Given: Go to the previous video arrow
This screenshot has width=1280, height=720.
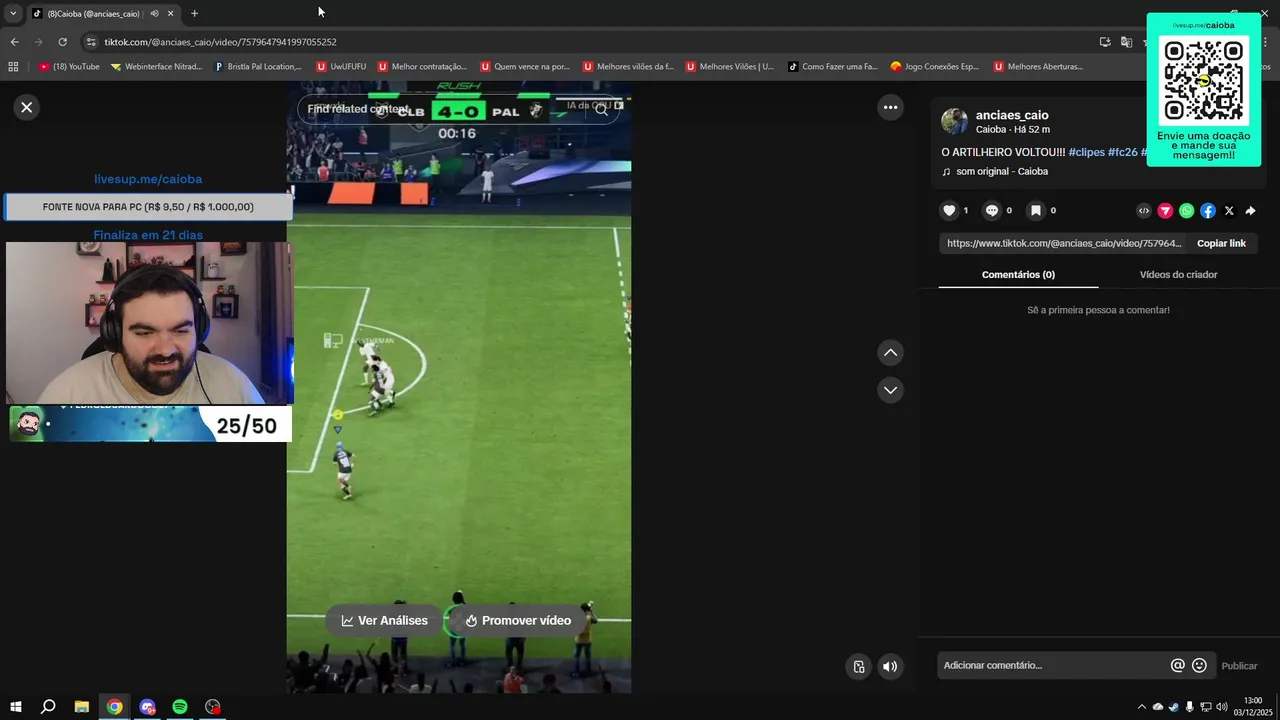Looking at the screenshot, I should (x=890, y=352).
